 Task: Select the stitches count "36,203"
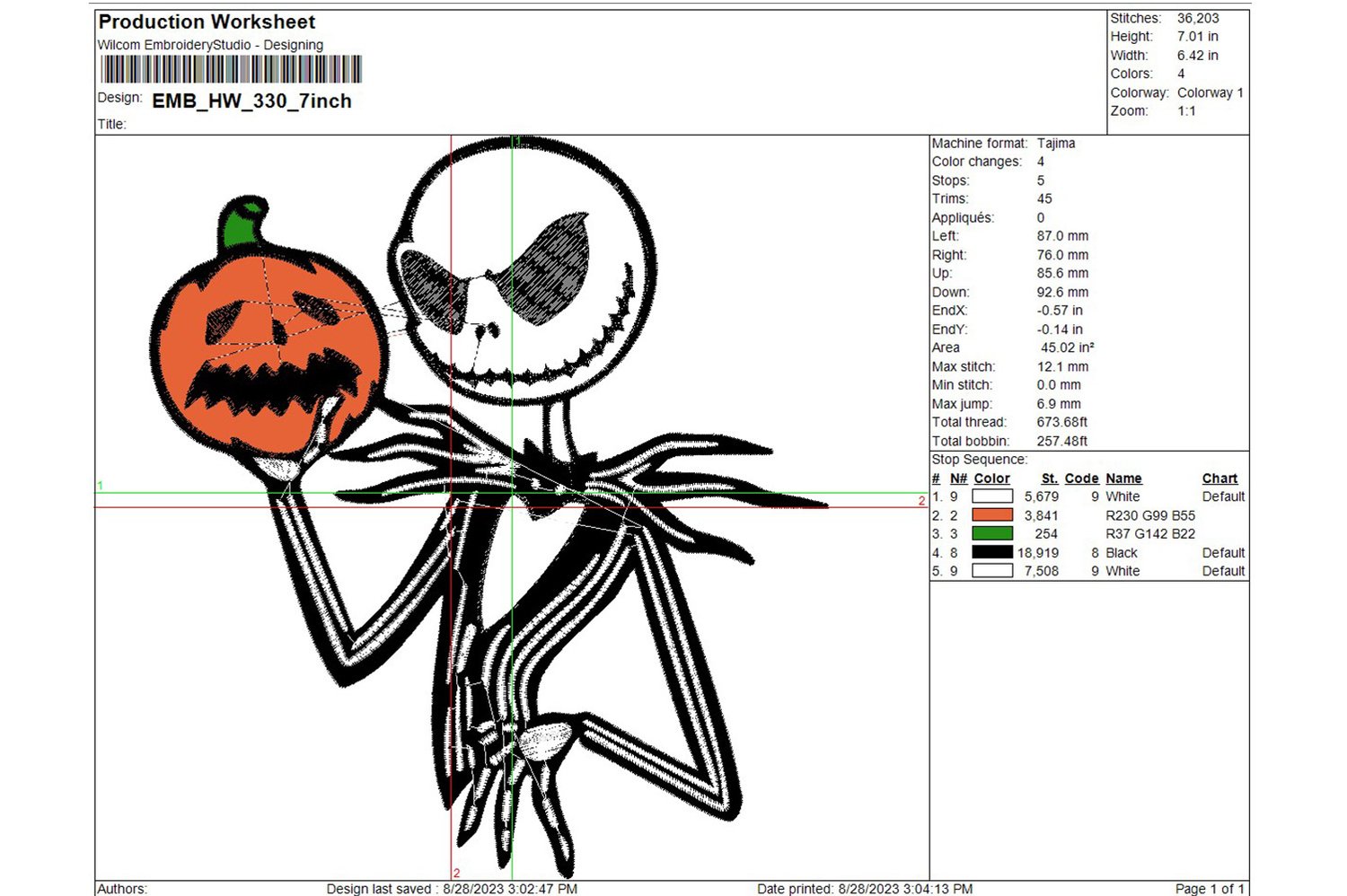pos(1198,18)
